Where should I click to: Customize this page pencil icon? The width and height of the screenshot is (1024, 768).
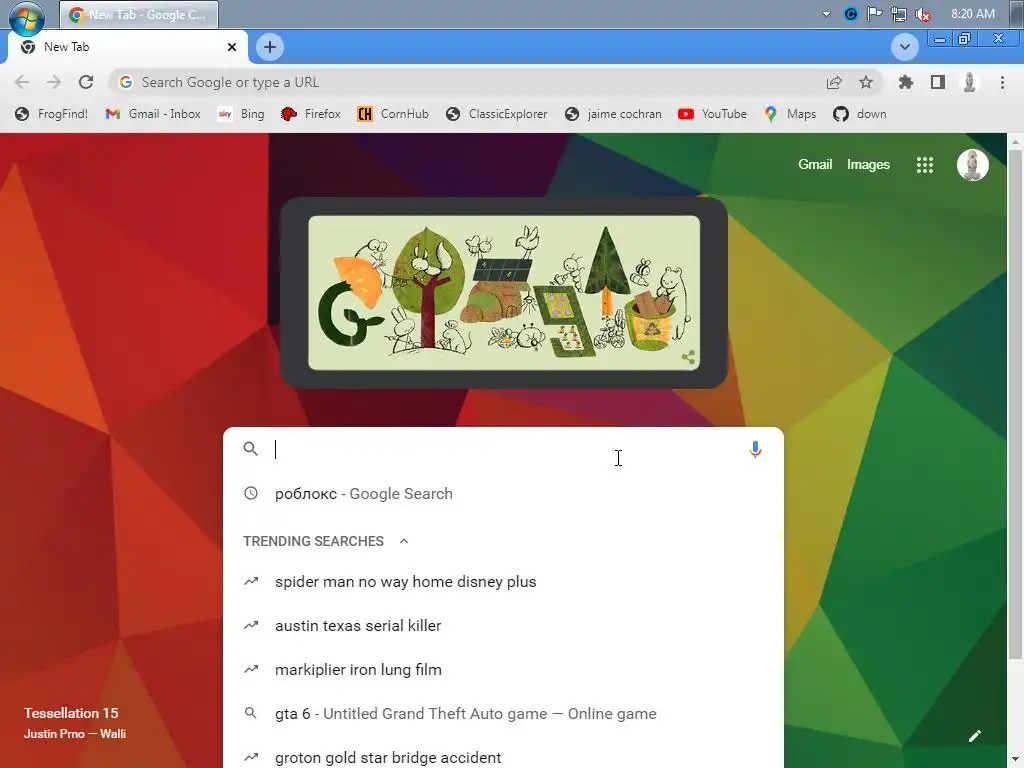coord(974,736)
